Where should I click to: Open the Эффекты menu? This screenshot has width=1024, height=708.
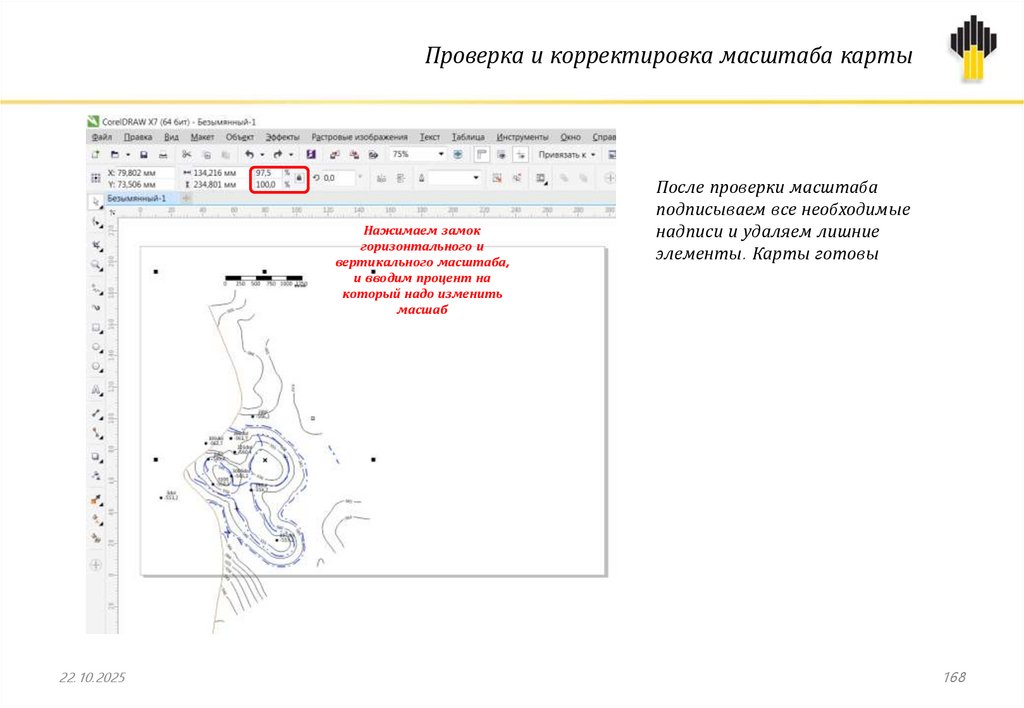click(282, 137)
